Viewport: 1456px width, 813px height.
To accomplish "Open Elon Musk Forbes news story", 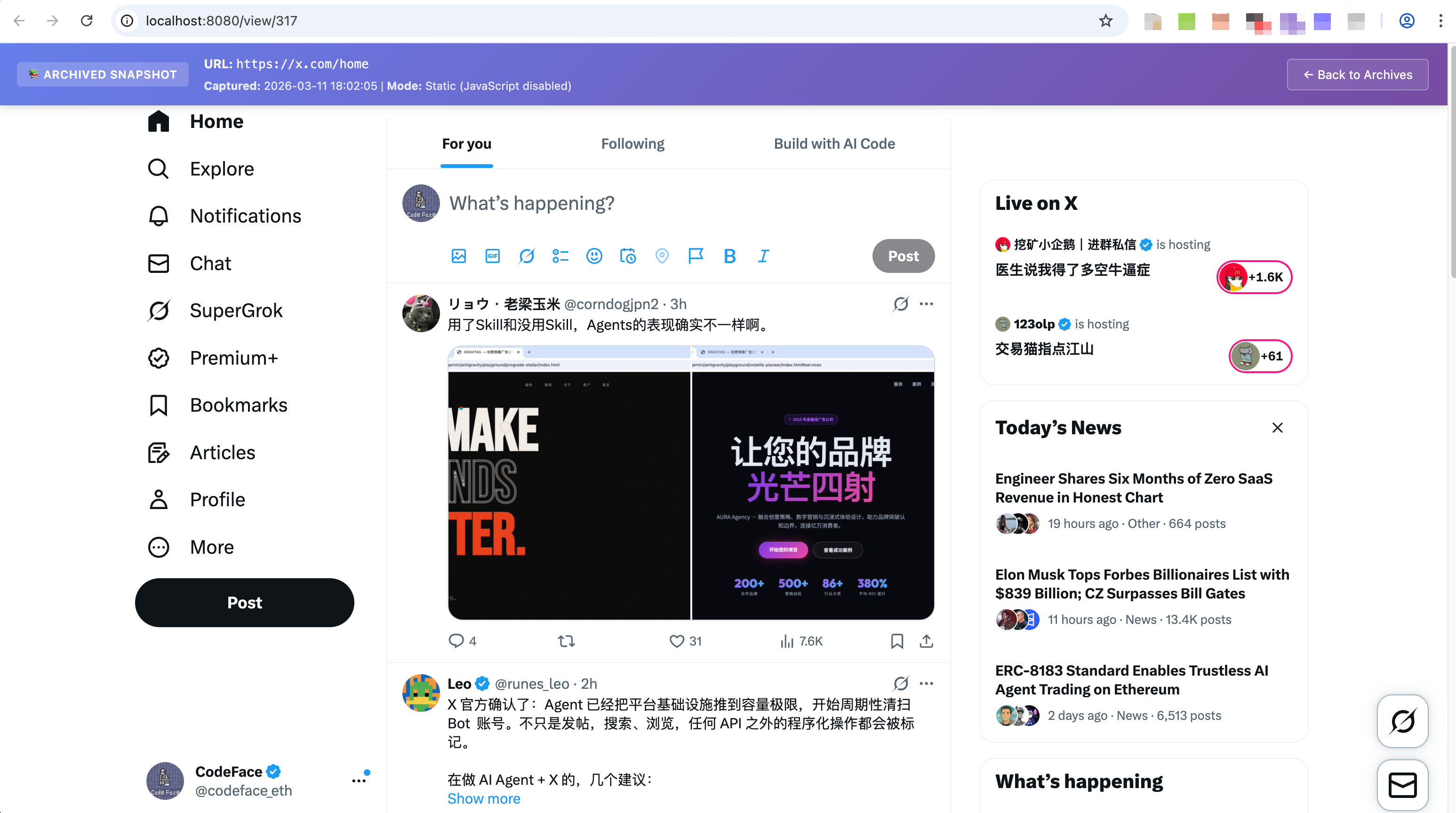I will (1142, 583).
